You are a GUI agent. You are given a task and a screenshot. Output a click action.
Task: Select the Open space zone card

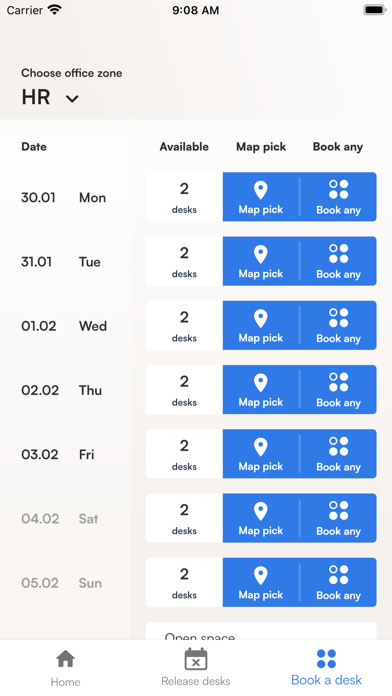(x=261, y=631)
